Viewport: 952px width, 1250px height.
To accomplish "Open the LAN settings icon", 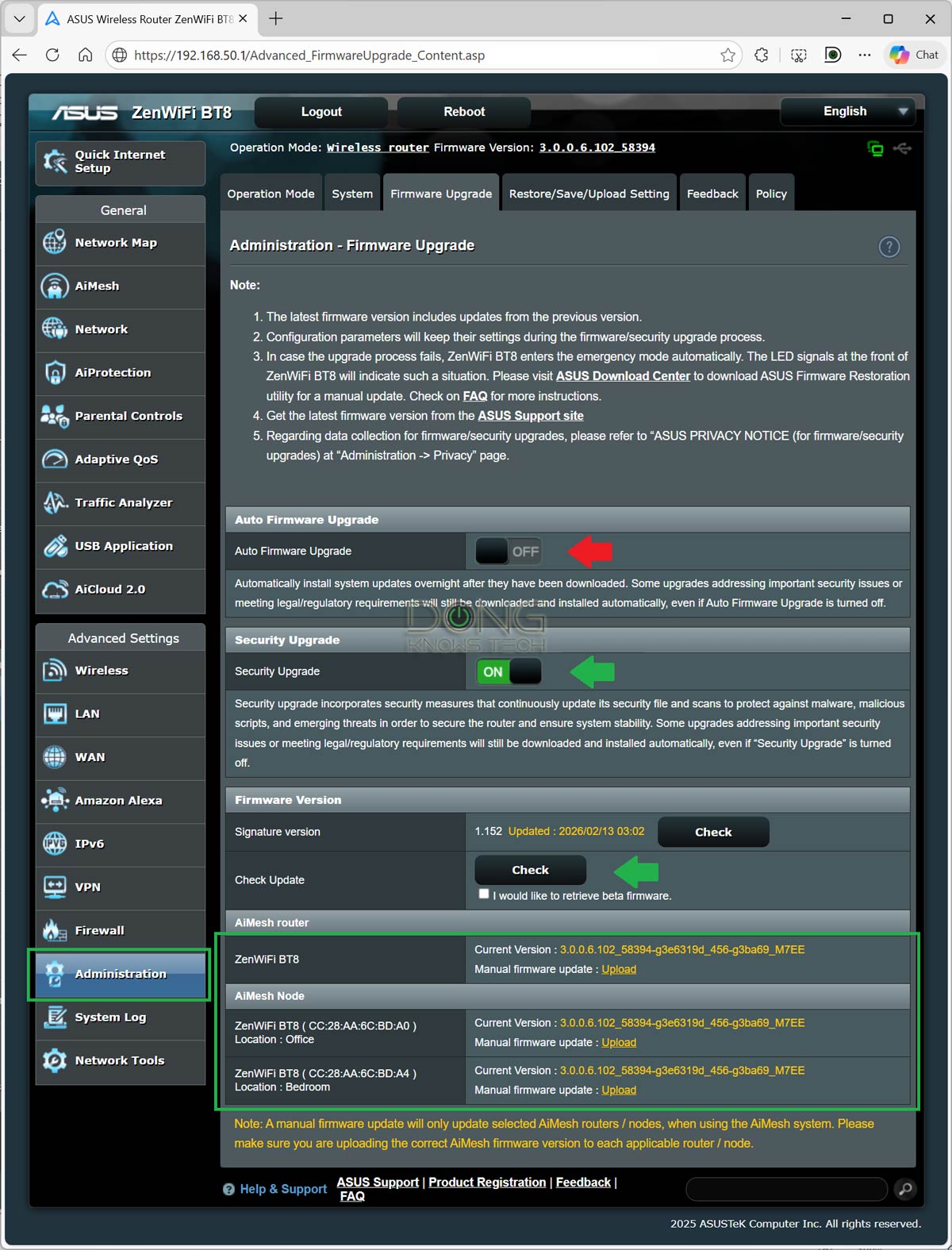I will coord(55,713).
